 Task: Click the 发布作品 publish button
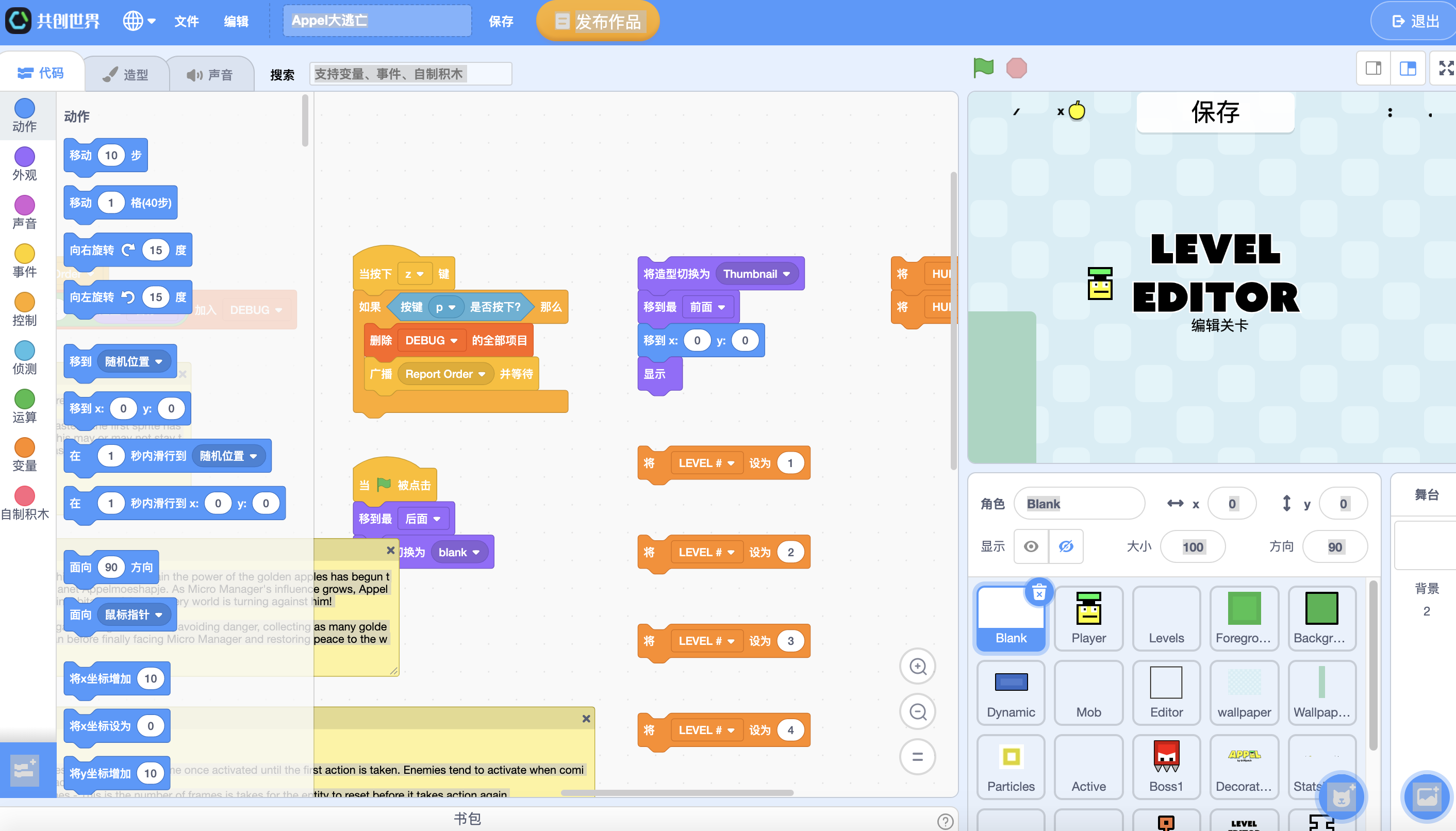coord(598,22)
